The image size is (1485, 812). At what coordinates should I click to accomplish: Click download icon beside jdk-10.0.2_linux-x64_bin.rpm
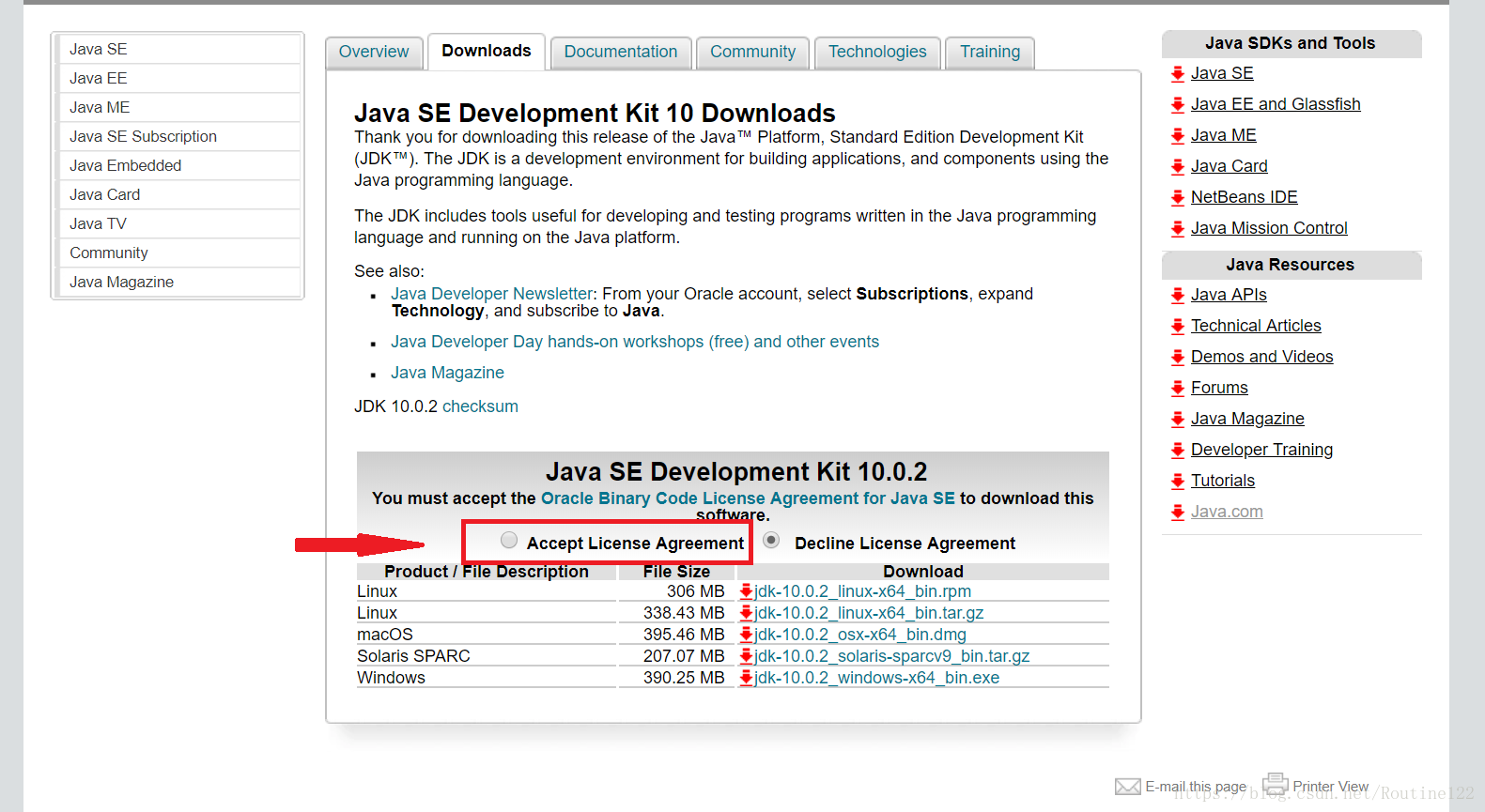click(746, 591)
